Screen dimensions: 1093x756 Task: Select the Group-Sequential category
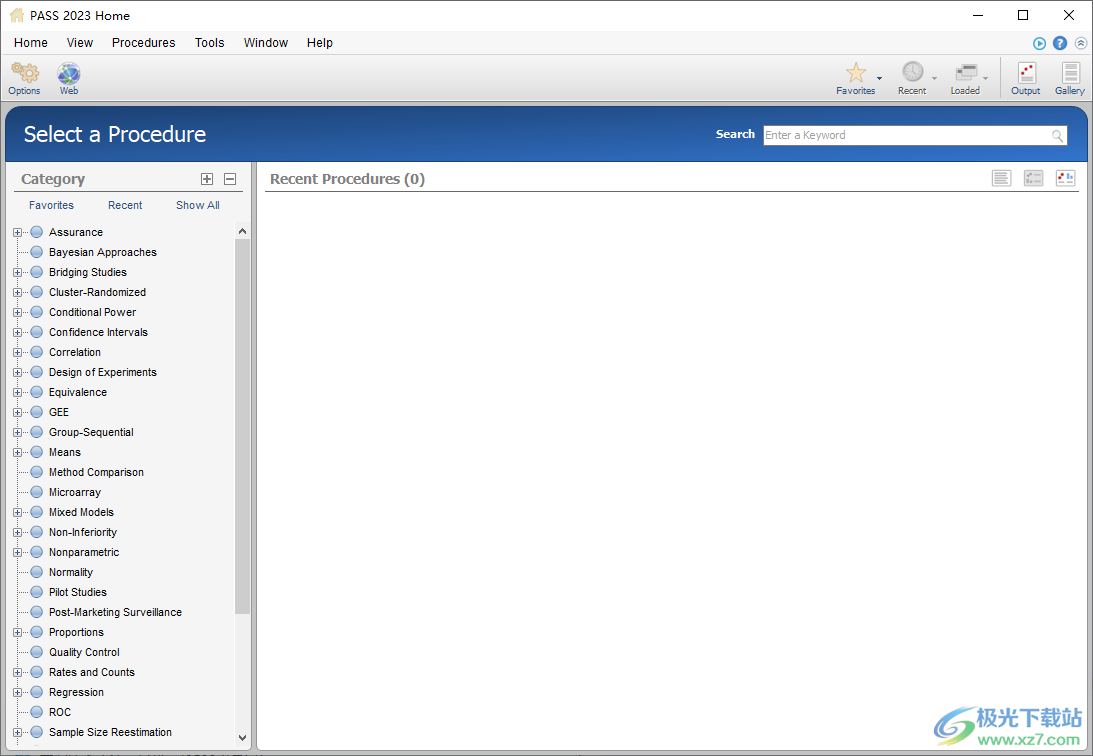pyautogui.click(x=91, y=432)
